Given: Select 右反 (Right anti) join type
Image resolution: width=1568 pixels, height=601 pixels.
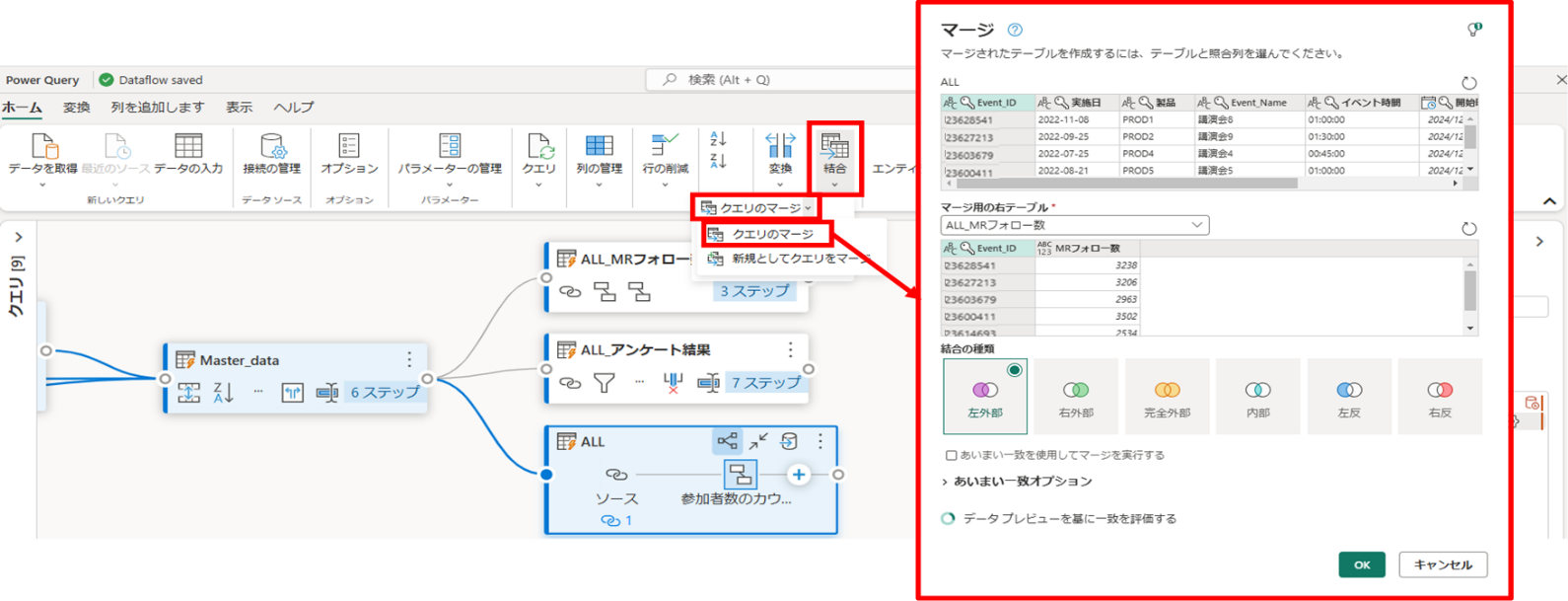Looking at the screenshot, I should [1440, 397].
